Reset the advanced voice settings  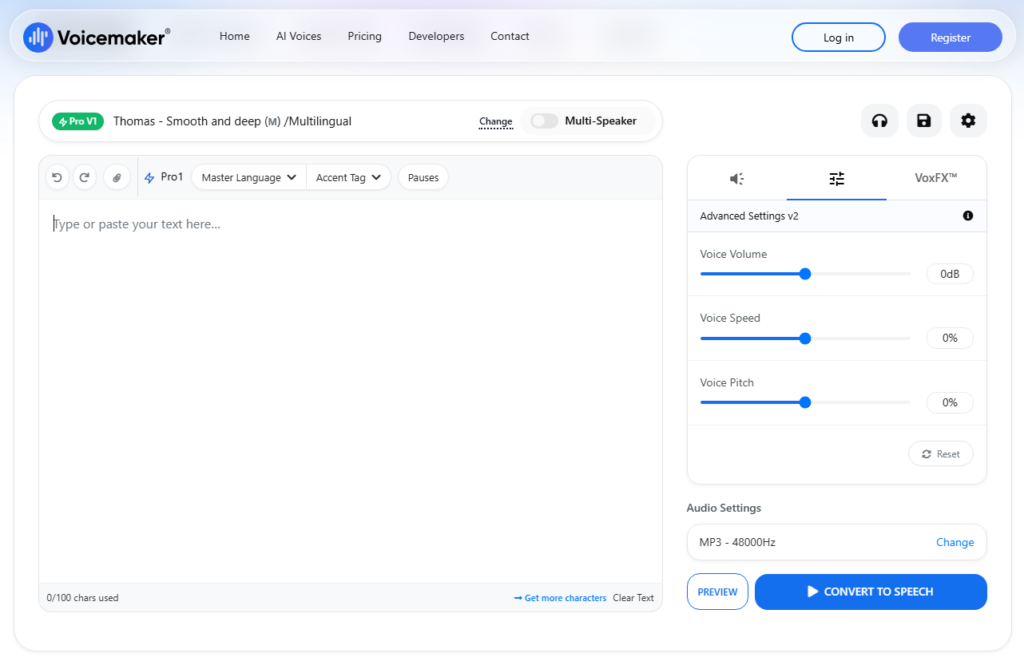click(940, 454)
